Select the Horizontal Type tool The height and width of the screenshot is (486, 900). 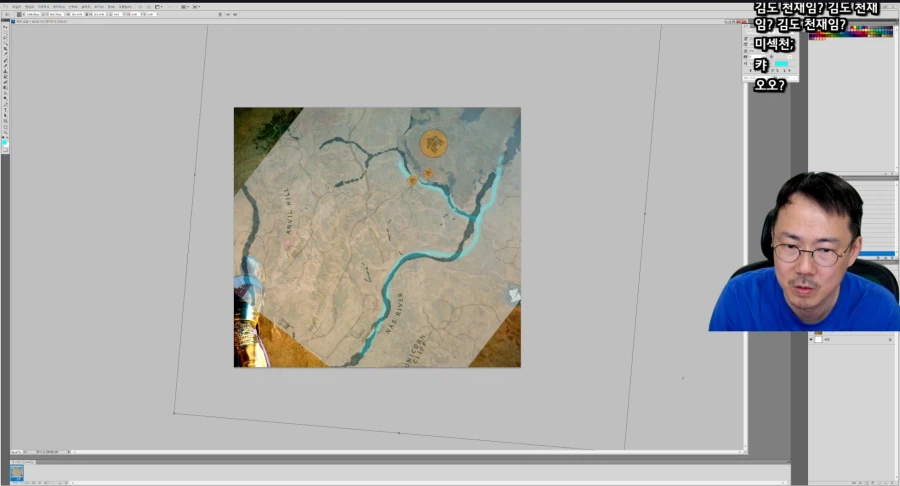click(4, 108)
